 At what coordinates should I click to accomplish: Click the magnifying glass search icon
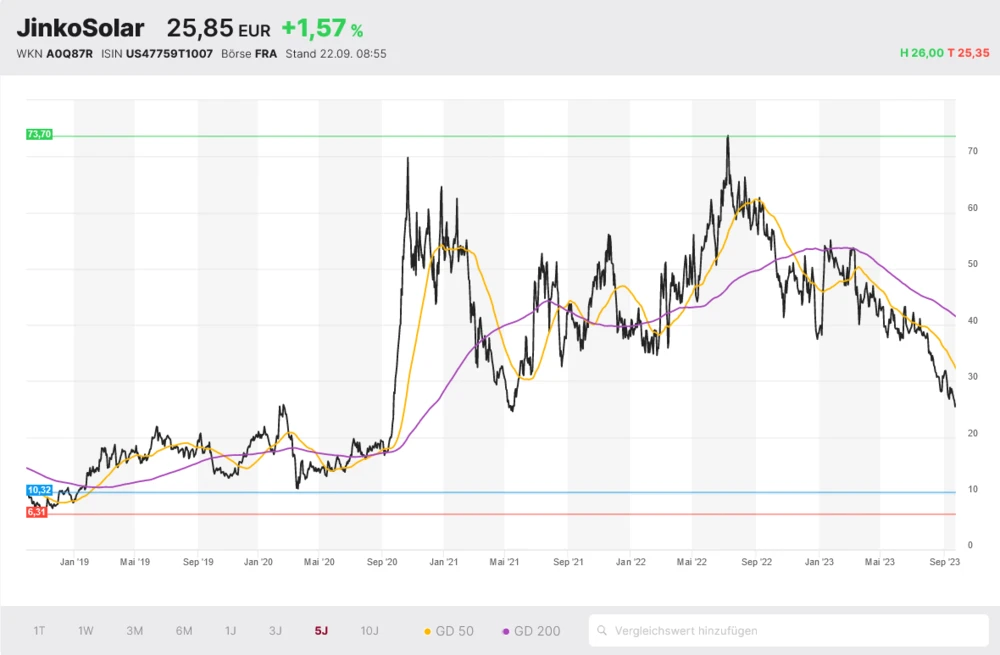point(602,631)
